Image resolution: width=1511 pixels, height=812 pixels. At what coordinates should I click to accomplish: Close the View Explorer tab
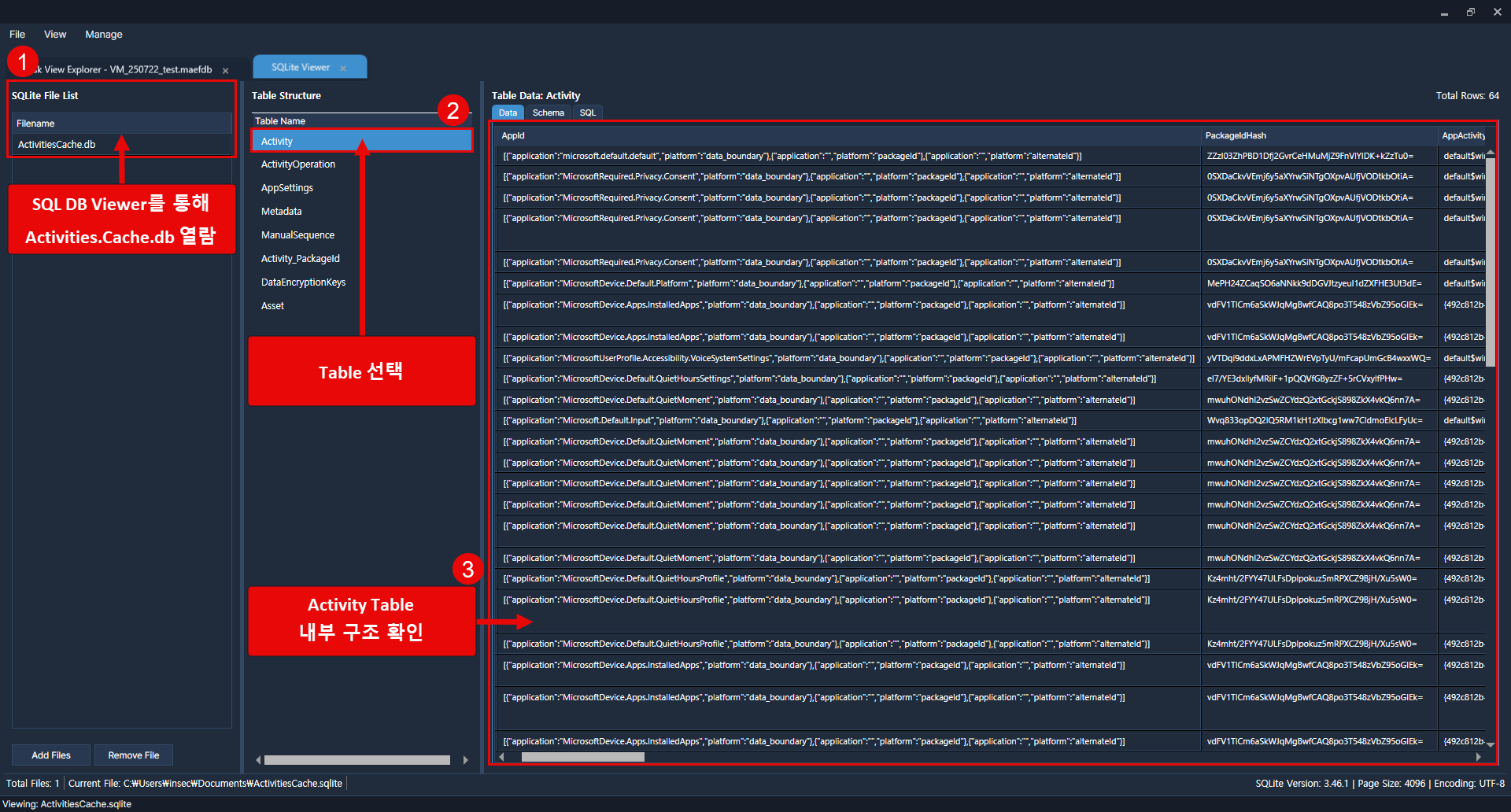point(225,71)
